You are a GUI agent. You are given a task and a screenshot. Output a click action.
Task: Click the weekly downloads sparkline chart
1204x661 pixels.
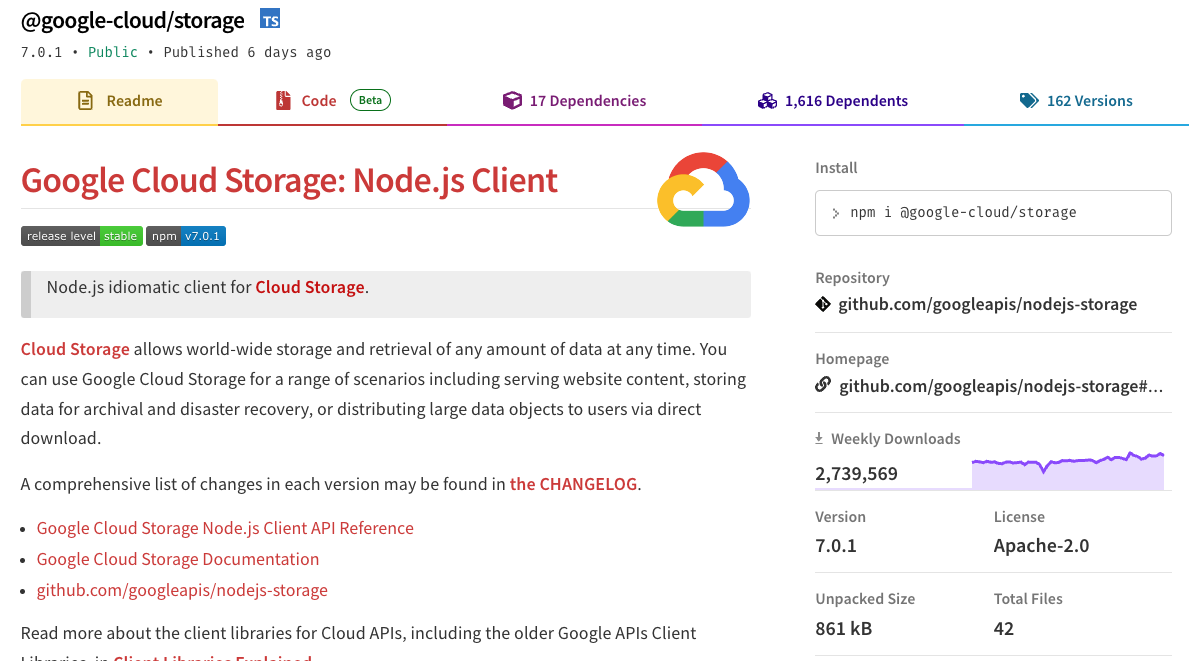coord(1068,470)
